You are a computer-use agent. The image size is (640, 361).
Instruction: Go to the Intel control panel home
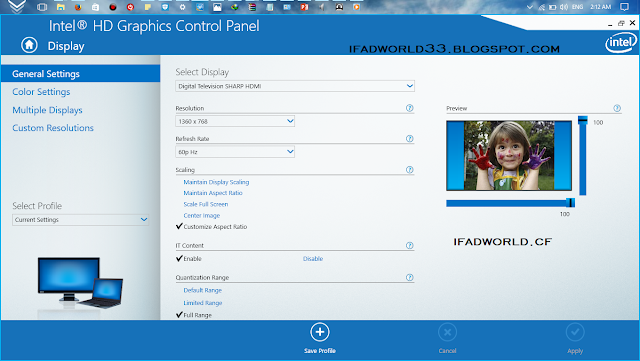[29, 45]
